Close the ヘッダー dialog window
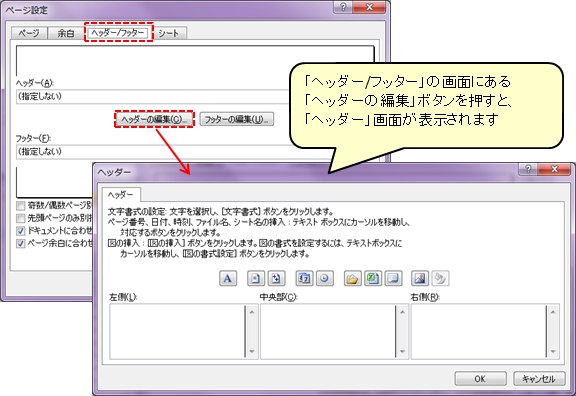The image size is (576, 396). (555, 169)
